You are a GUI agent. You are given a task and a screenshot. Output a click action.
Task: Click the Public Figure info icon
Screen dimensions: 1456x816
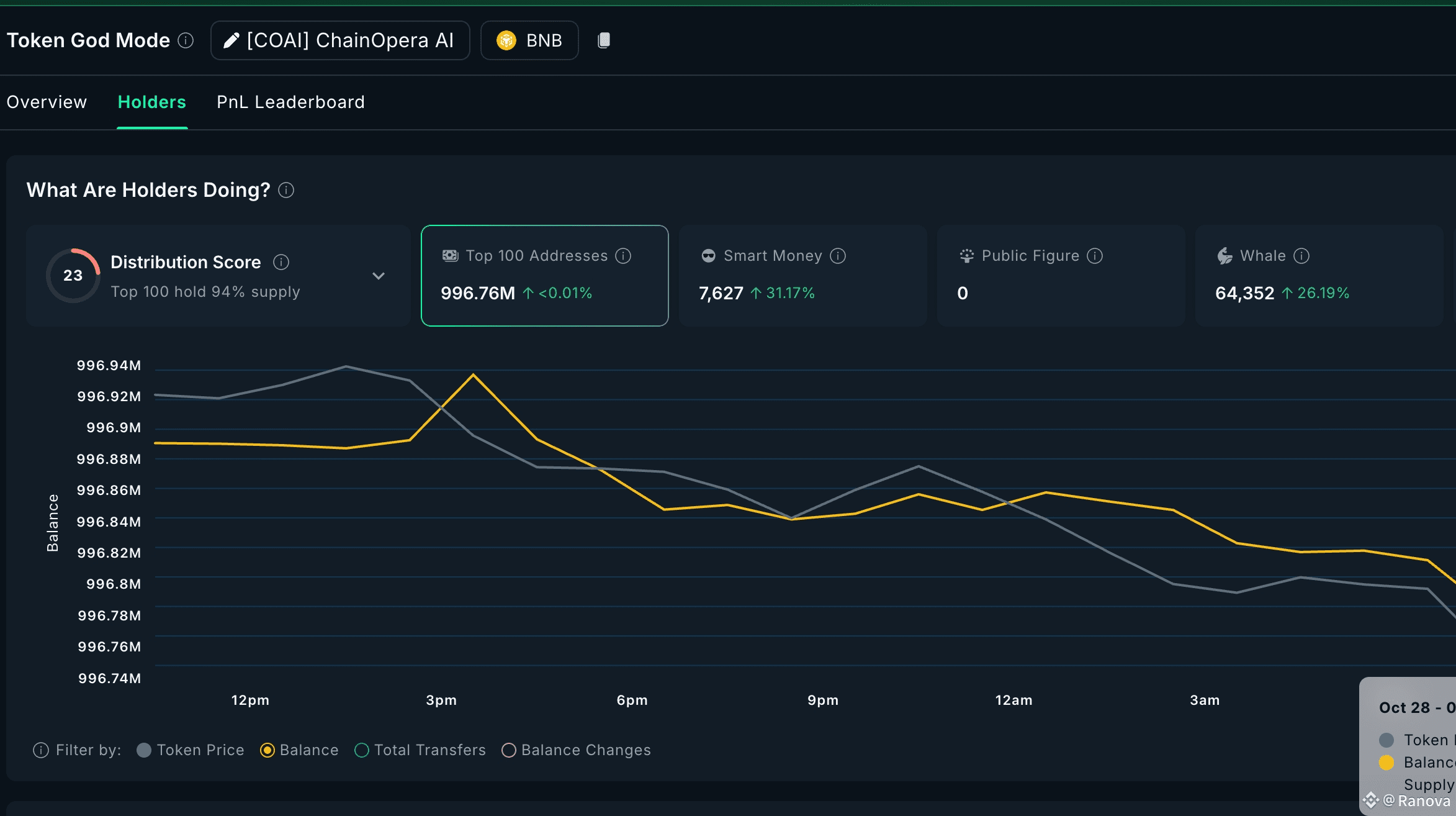click(1095, 256)
